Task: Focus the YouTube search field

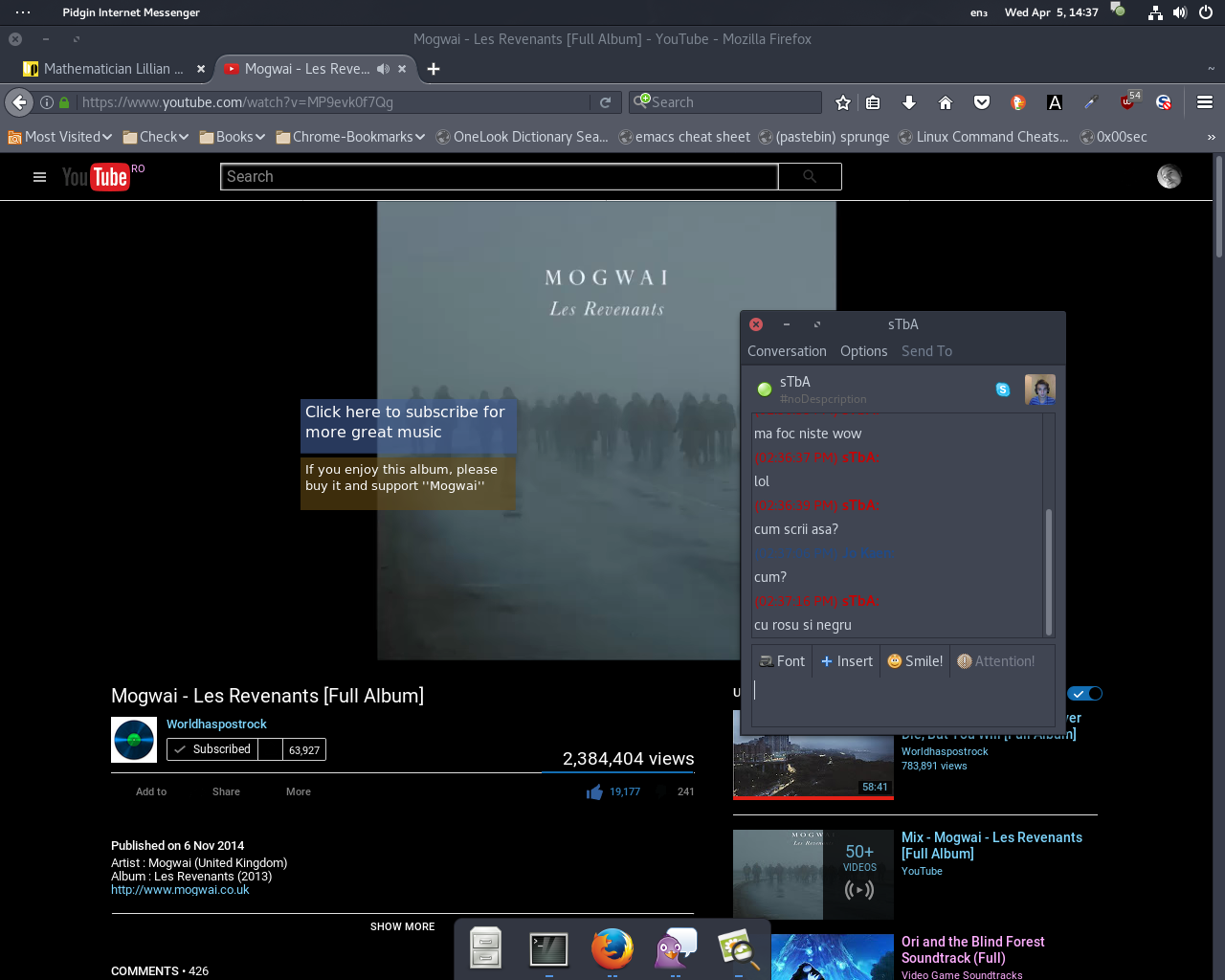Action: (x=500, y=176)
